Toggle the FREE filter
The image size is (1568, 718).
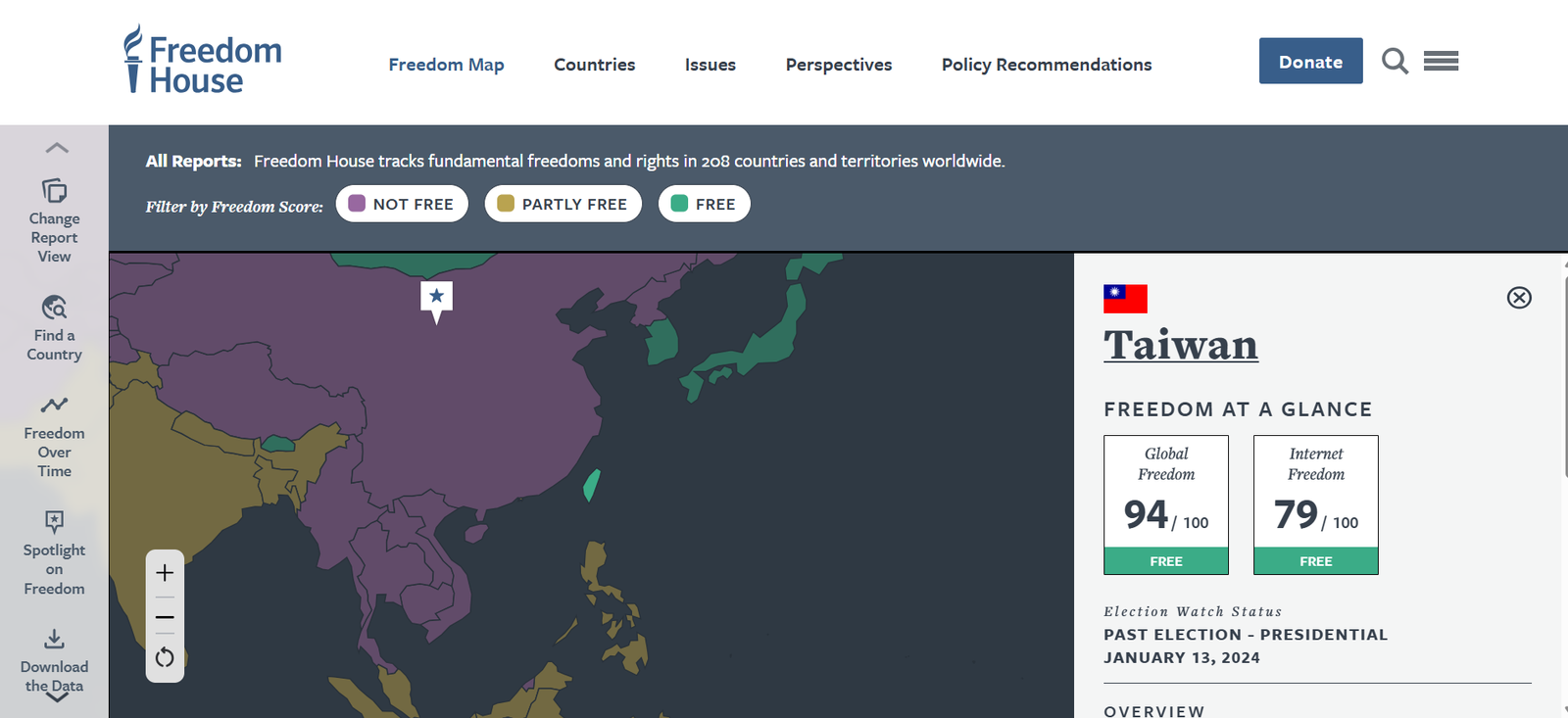704,204
